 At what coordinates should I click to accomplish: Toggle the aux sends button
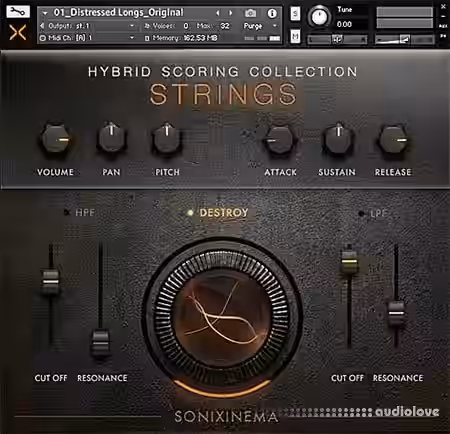click(443, 26)
